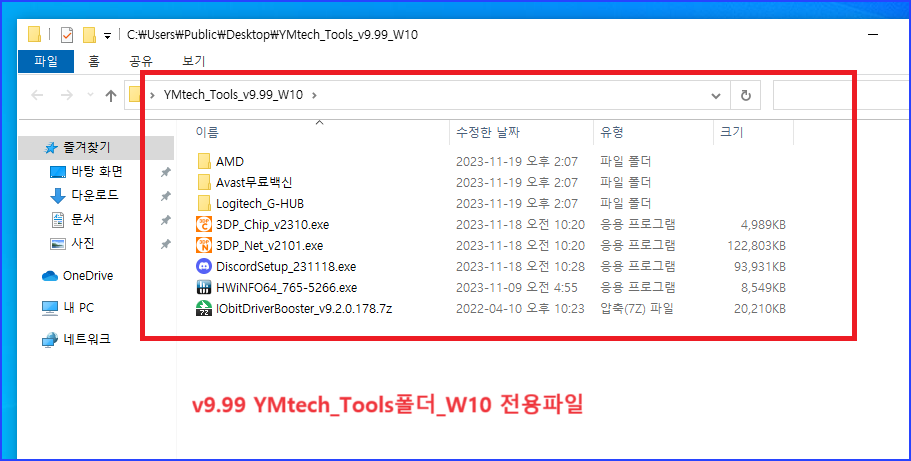Select the 3DP_Chip_v2310.exe icon

point(204,224)
